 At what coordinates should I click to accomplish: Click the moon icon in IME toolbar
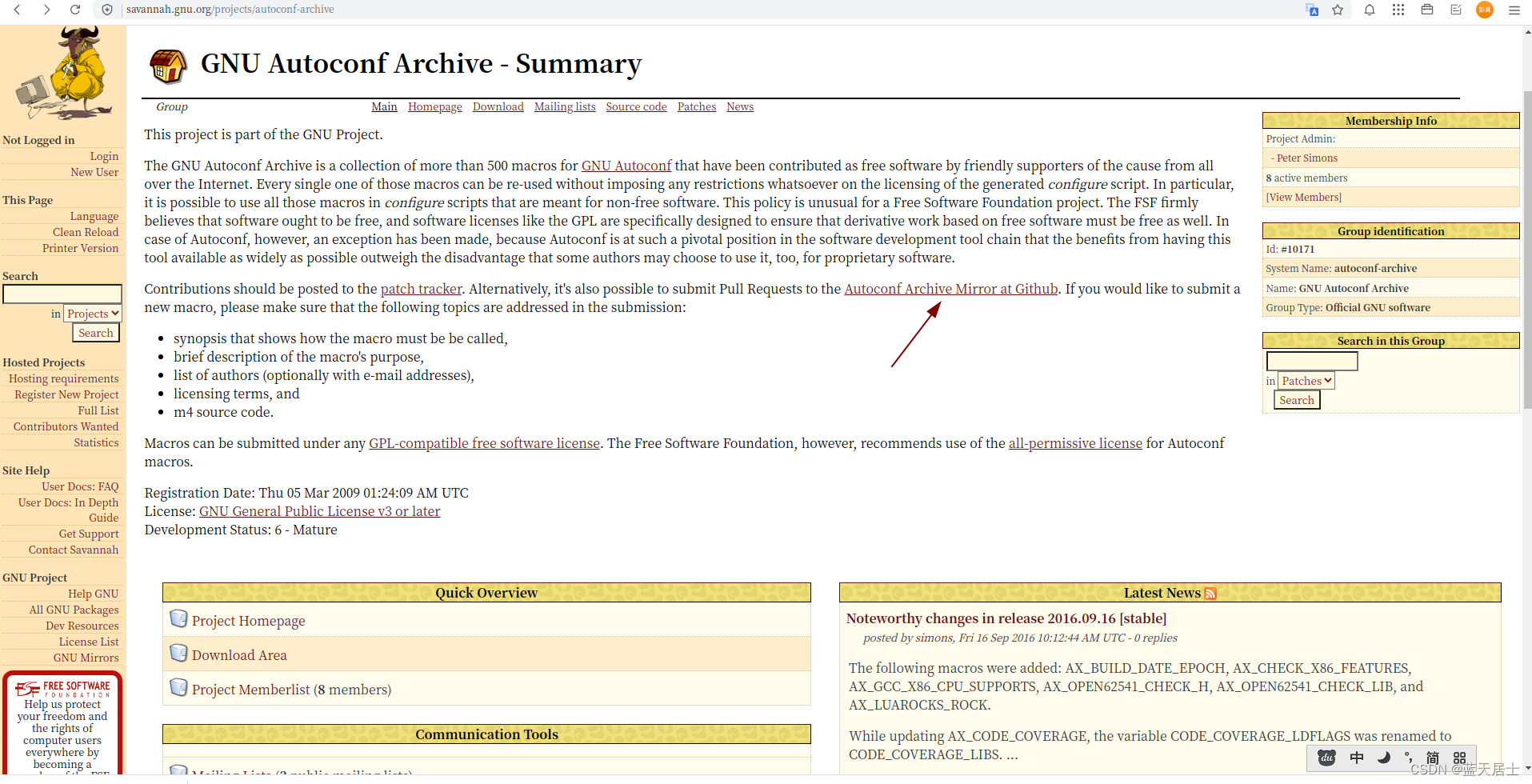click(1384, 758)
